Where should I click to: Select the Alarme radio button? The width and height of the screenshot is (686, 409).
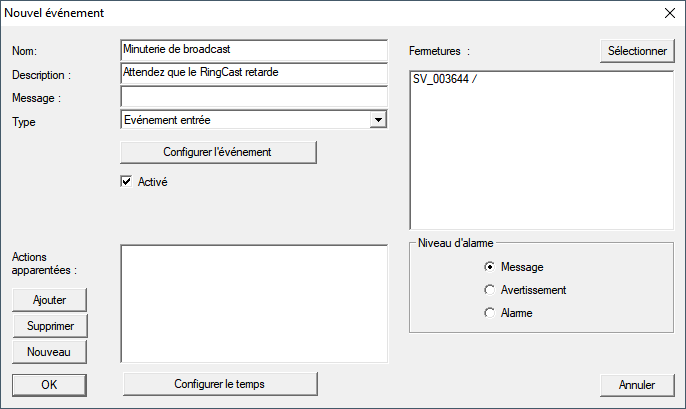(489, 313)
